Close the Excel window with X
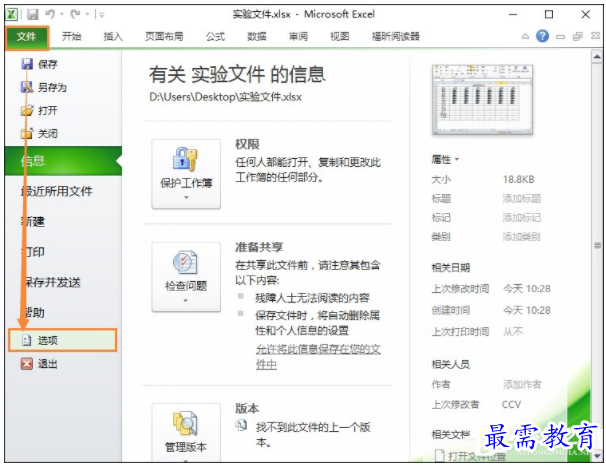This screenshot has width=606, height=468. [586, 15]
